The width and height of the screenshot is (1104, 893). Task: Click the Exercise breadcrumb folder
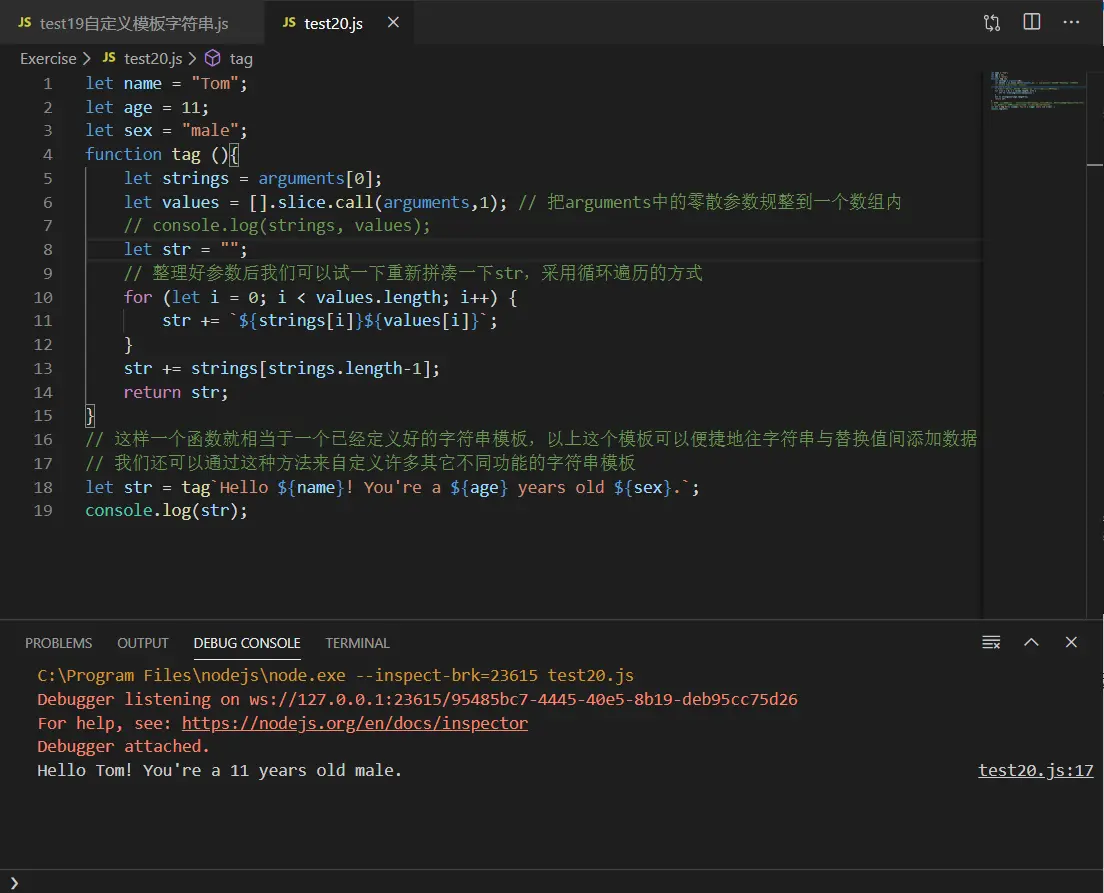[x=48, y=58]
